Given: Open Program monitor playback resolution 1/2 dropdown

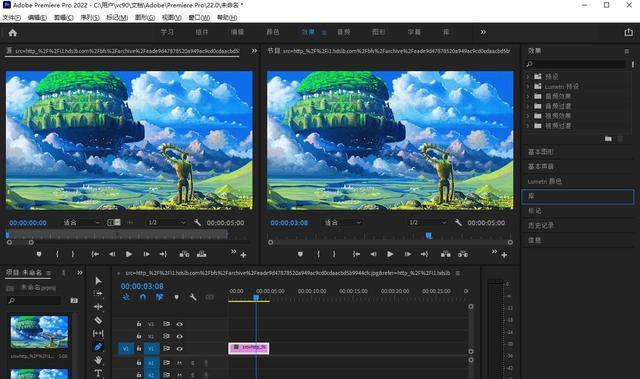Looking at the screenshot, I should pyautogui.click(x=428, y=223).
